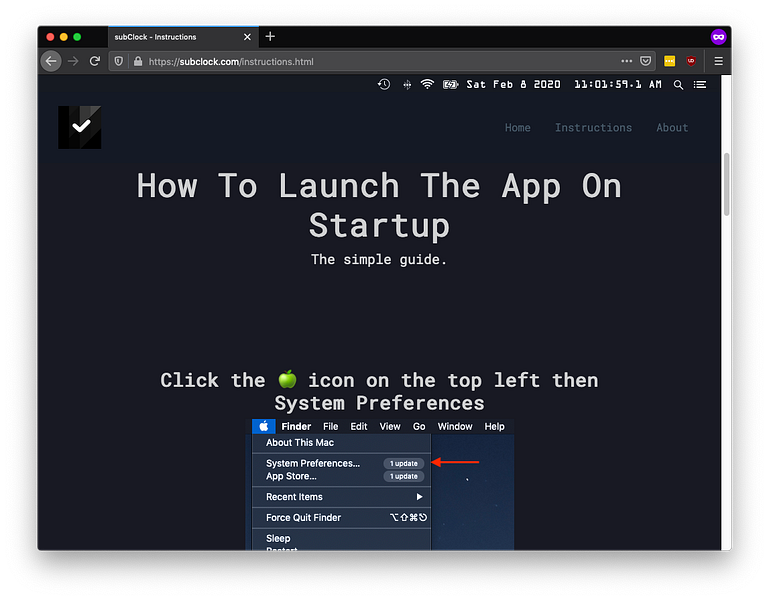769x600 pixels.
Task: Save page to Pocket
Action: click(645, 61)
